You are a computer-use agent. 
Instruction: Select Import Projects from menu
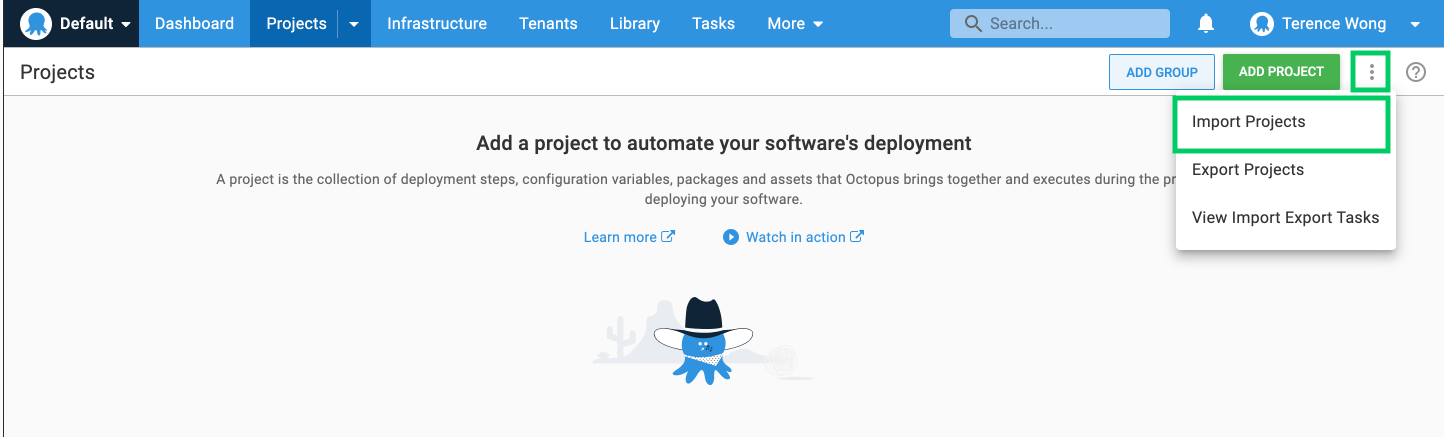pos(1248,122)
